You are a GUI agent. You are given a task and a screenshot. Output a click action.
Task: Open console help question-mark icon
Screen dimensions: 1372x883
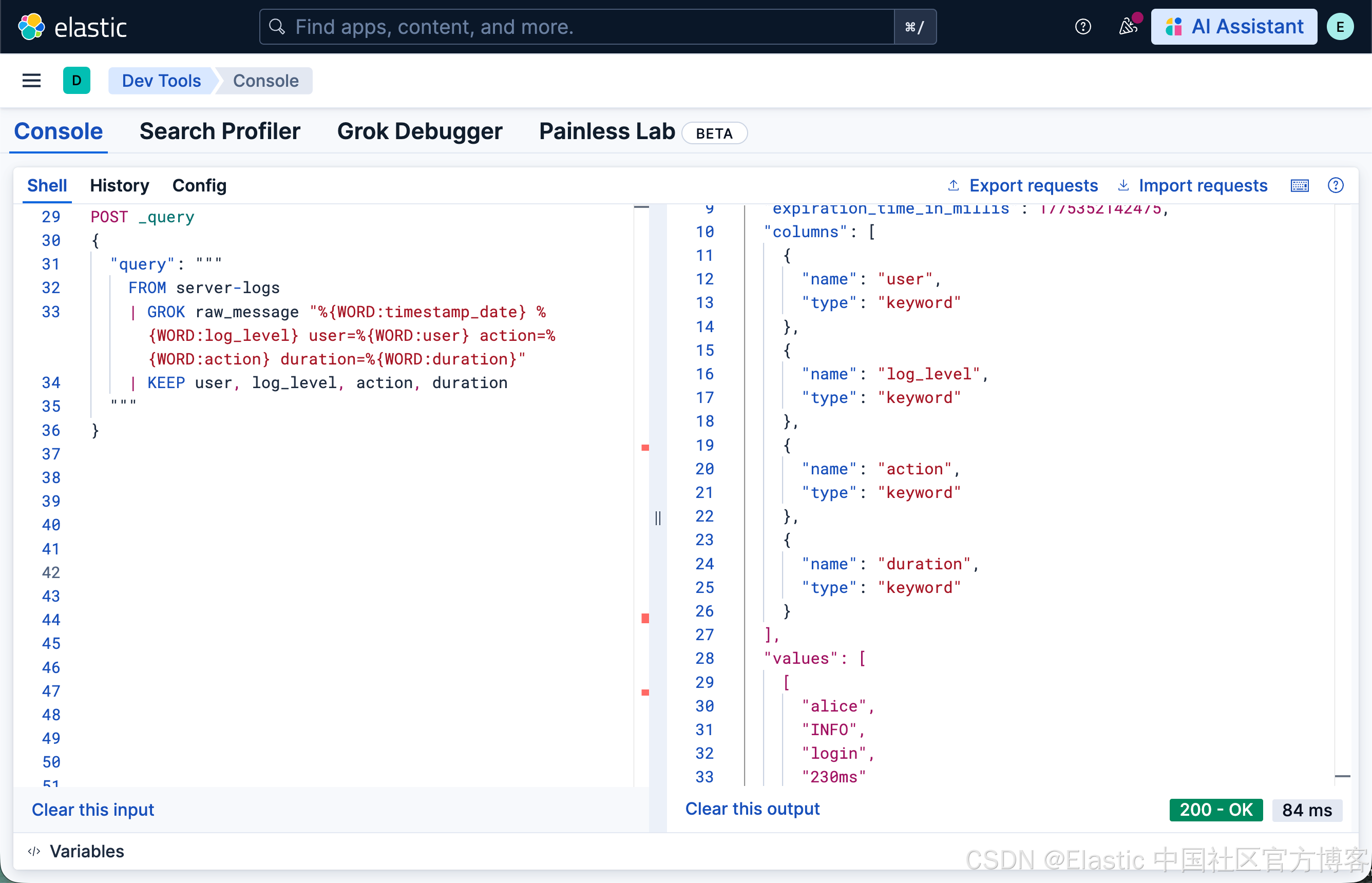coord(1336,186)
